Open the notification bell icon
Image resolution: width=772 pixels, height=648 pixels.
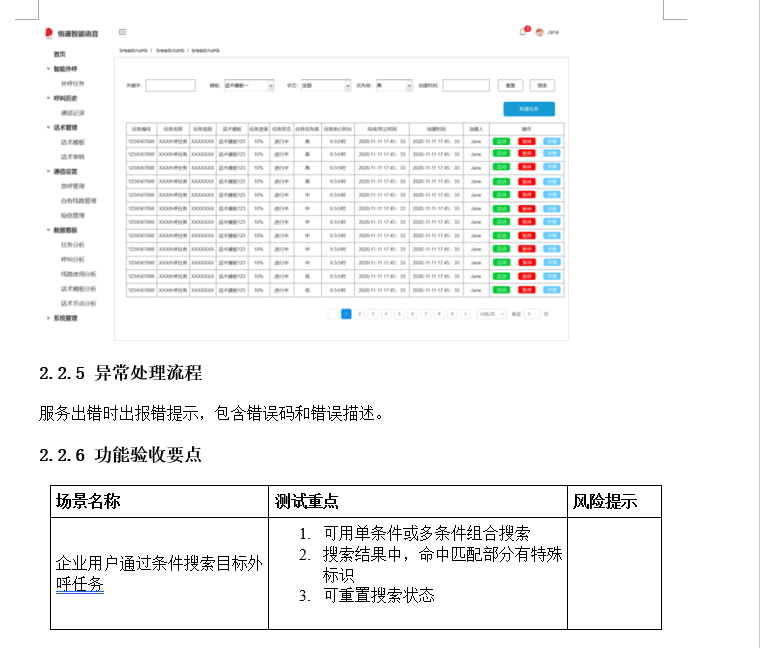point(523,32)
